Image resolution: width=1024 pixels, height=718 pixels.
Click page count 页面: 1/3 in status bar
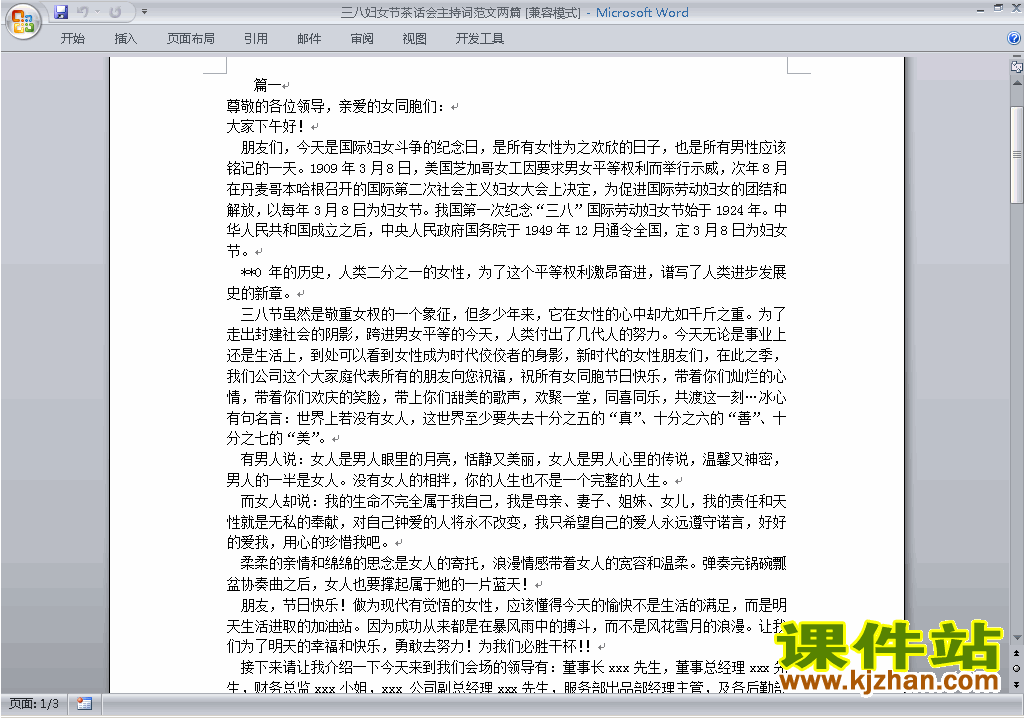[x=34, y=704]
